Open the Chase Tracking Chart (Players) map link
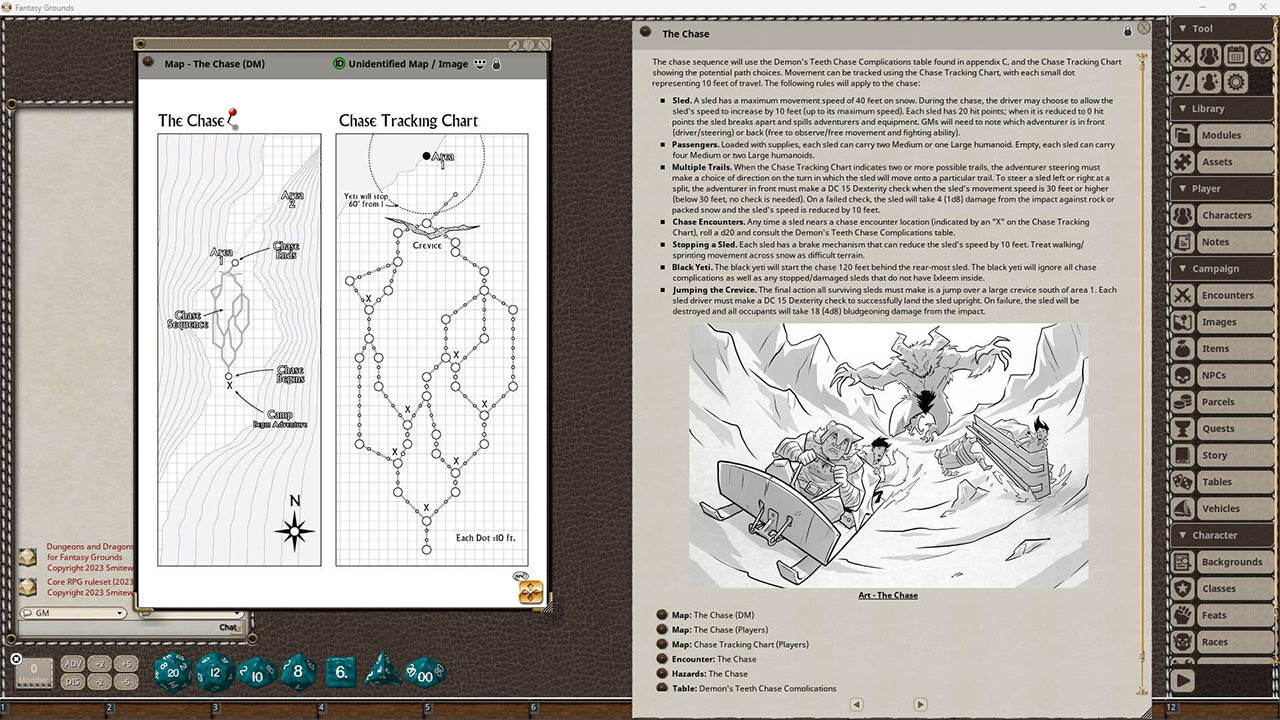 [x=750, y=644]
